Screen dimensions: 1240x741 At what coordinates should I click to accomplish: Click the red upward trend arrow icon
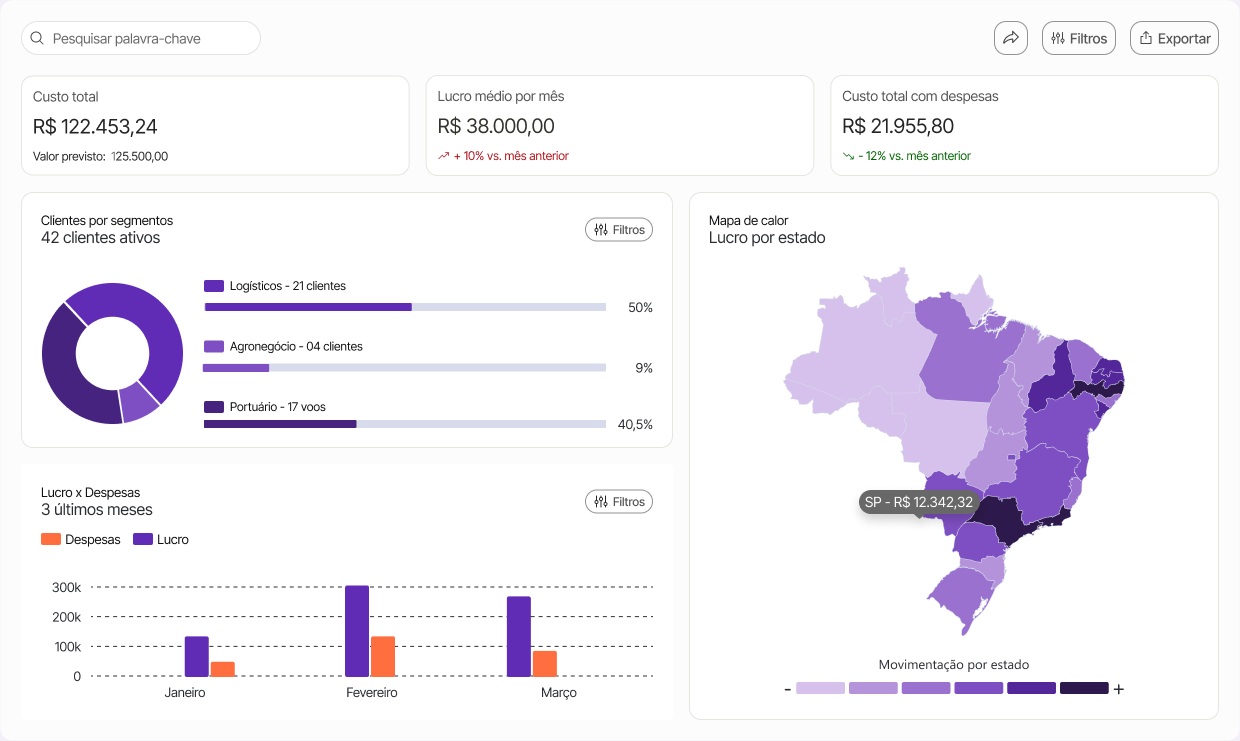tap(444, 156)
